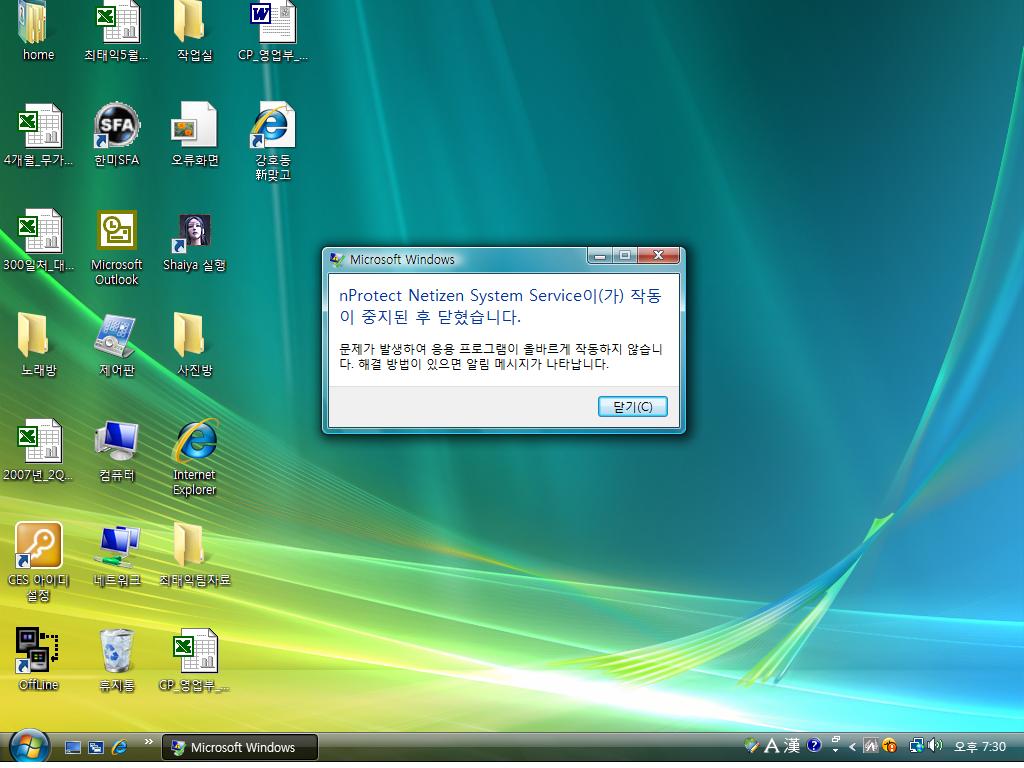Open the CP_영업부 Word document at the top of the desktop

272,29
